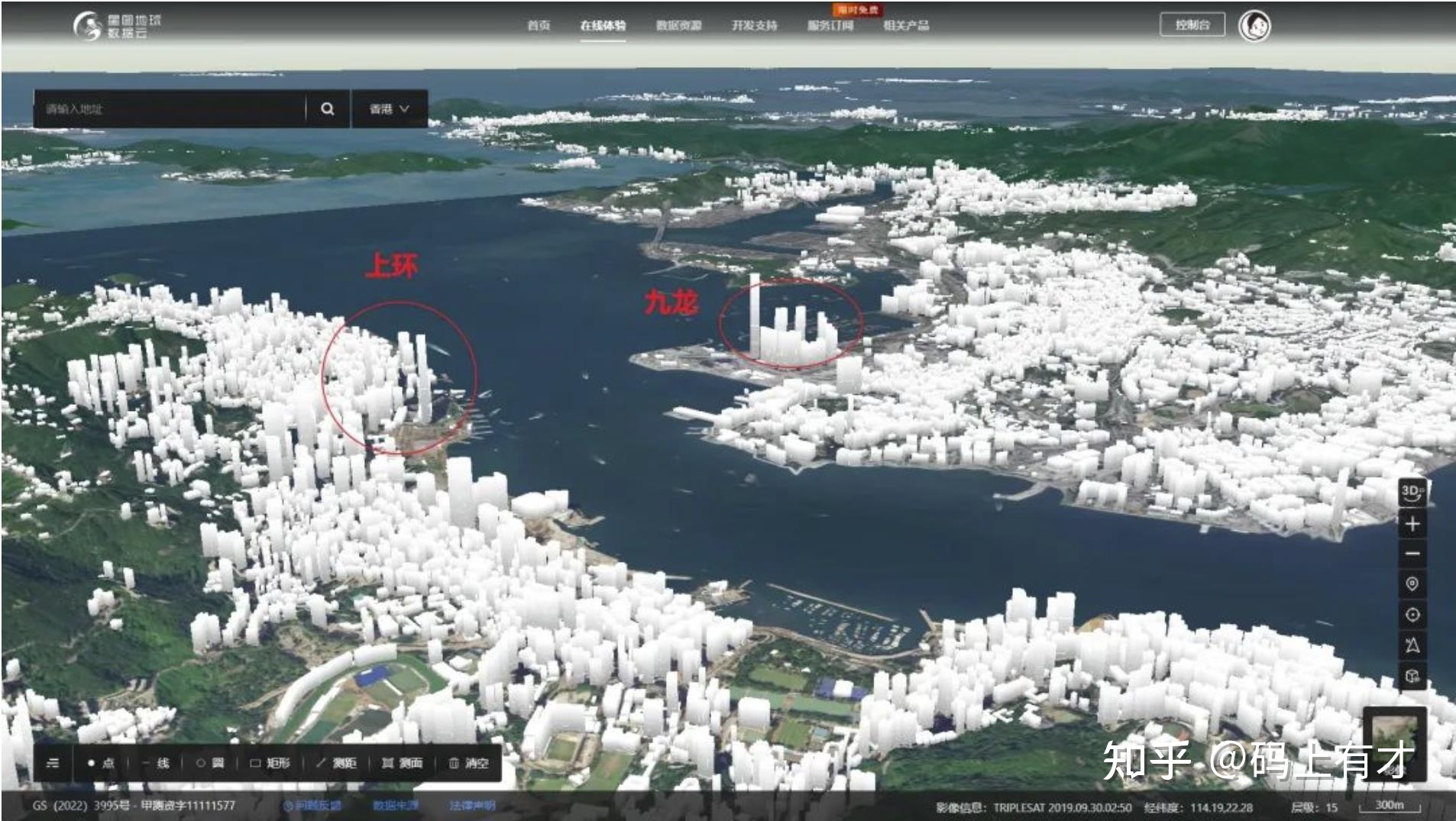Collapse the drawing toolbar menu icon

(x=53, y=763)
